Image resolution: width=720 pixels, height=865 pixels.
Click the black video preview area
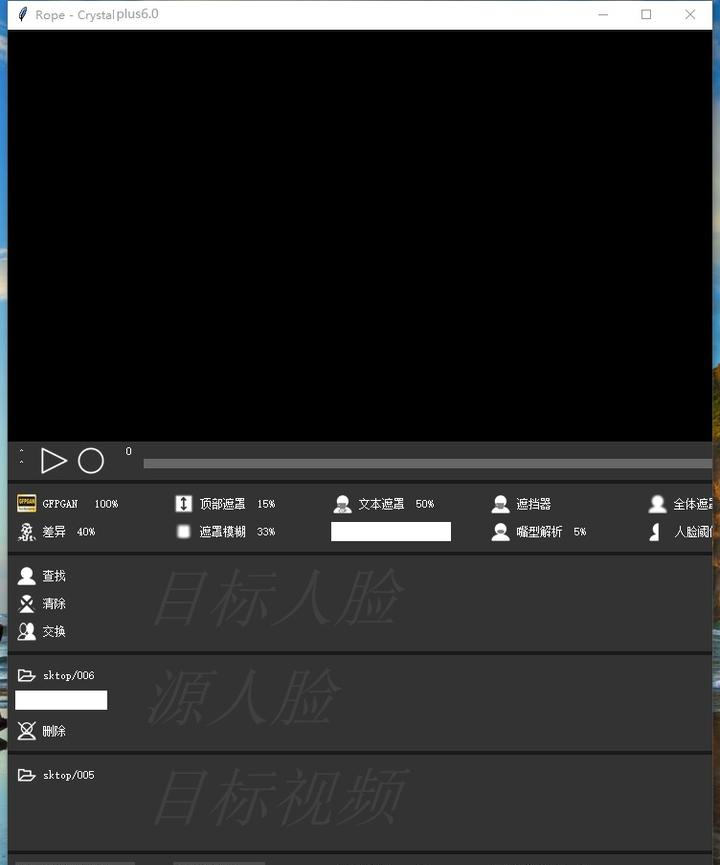pos(360,236)
